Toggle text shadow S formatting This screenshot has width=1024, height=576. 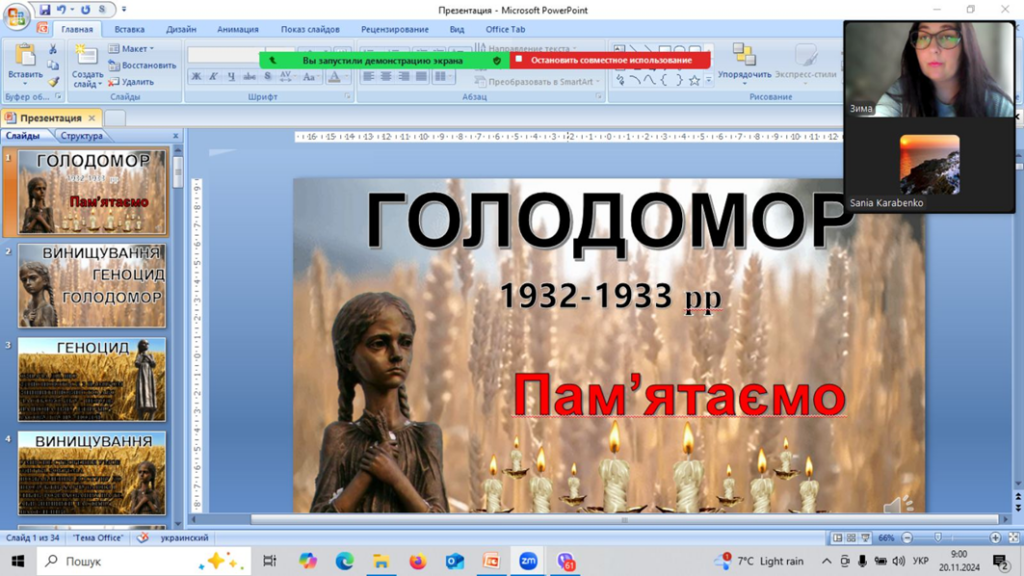[267, 77]
